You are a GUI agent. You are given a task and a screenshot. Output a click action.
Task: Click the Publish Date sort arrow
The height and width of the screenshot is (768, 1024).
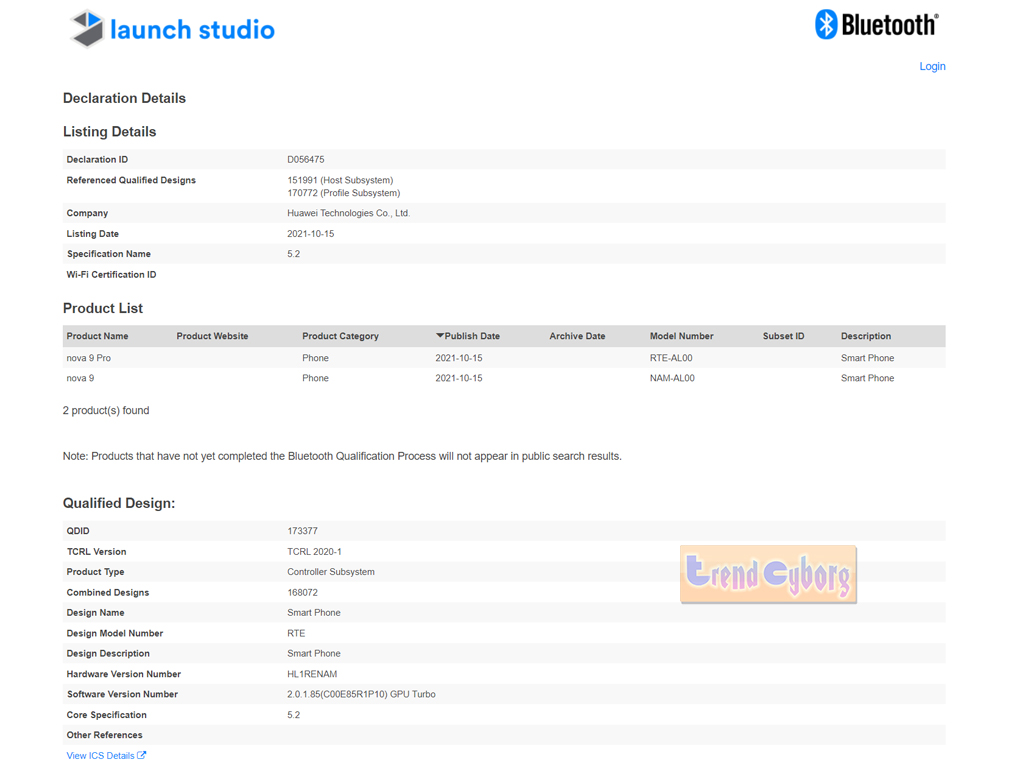440,336
